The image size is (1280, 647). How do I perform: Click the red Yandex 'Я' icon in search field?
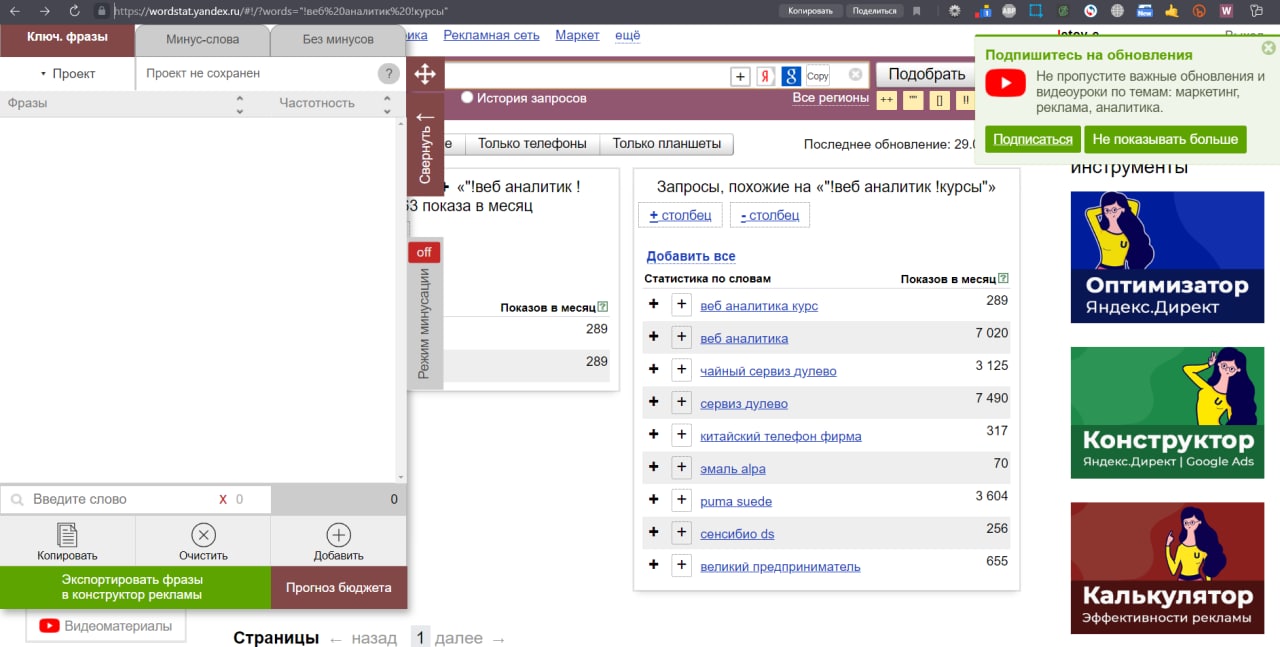coord(766,76)
